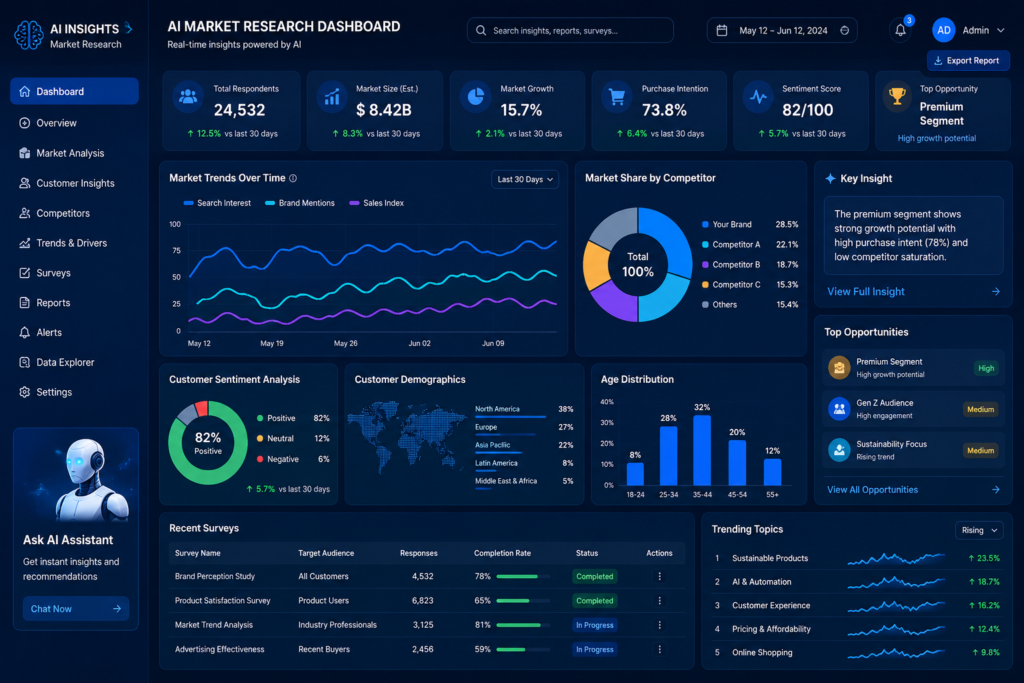Screen dimensions: 1024x683
Task: Click the Total Respondents people icon
Action: (x=188, y=97)
